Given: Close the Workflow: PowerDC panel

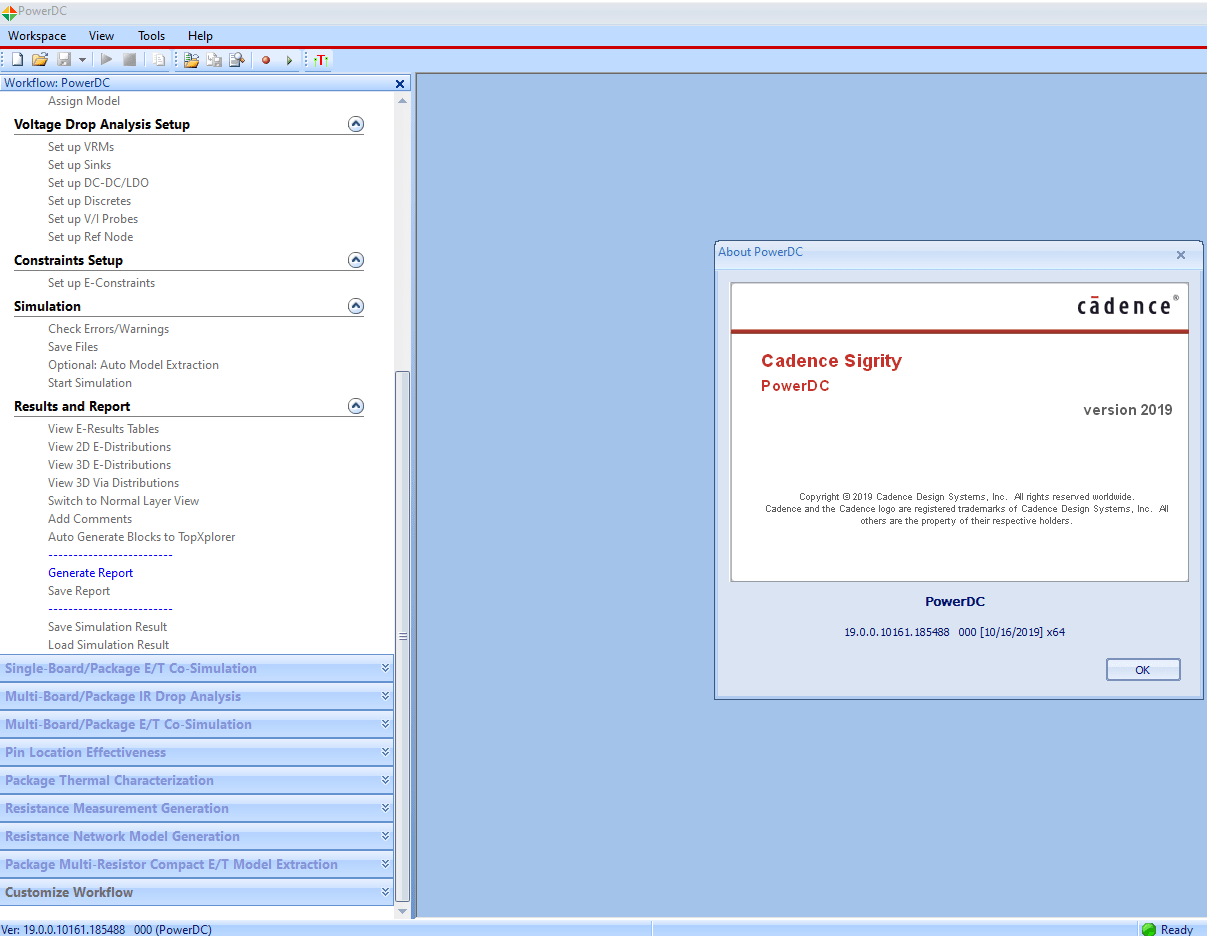Looking at the screenshot, I should (x=400, y=84).
